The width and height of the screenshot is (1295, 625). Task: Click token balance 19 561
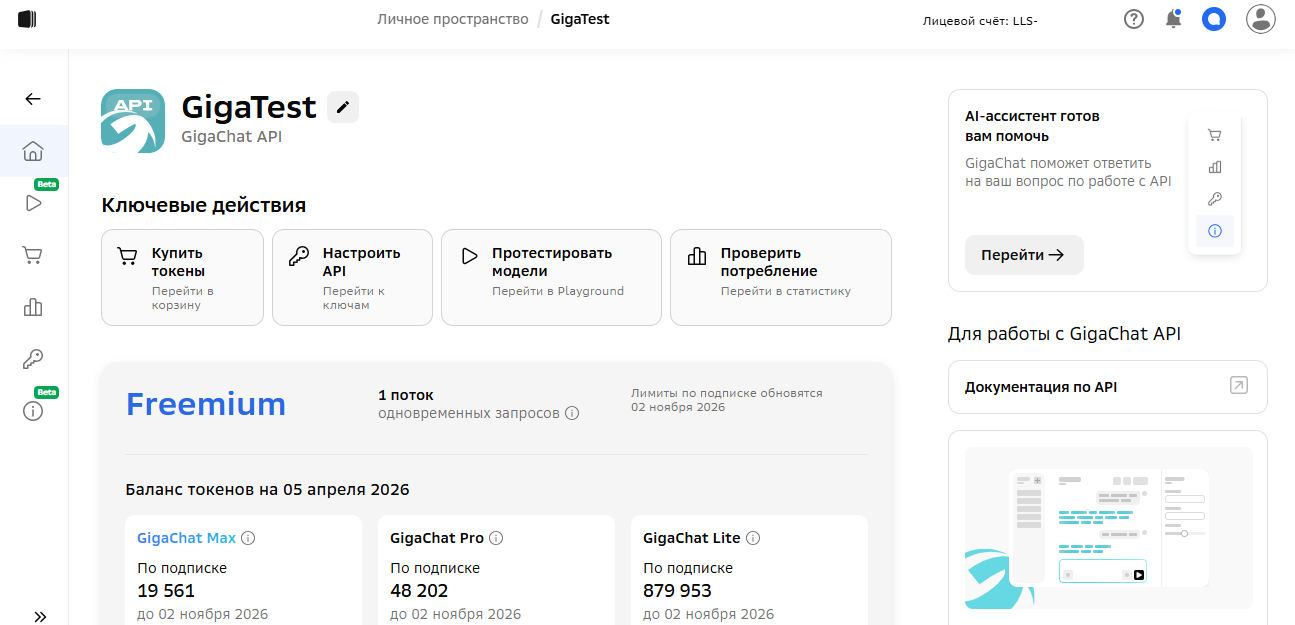point(166,591)
